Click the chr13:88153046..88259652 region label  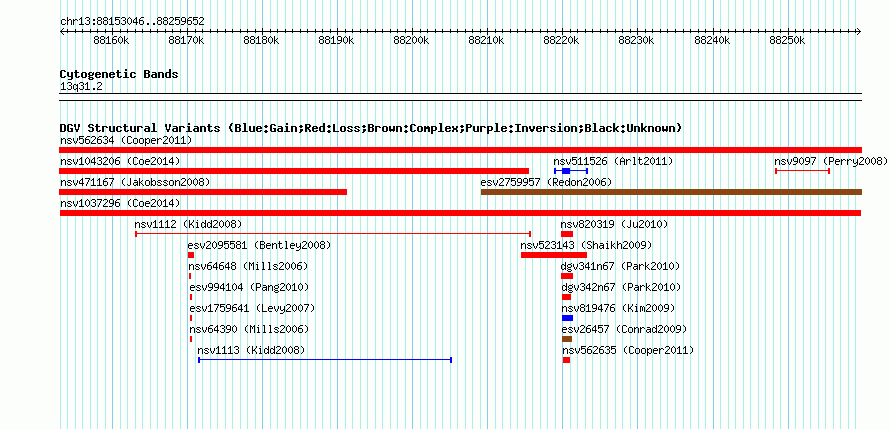(132, 21)
